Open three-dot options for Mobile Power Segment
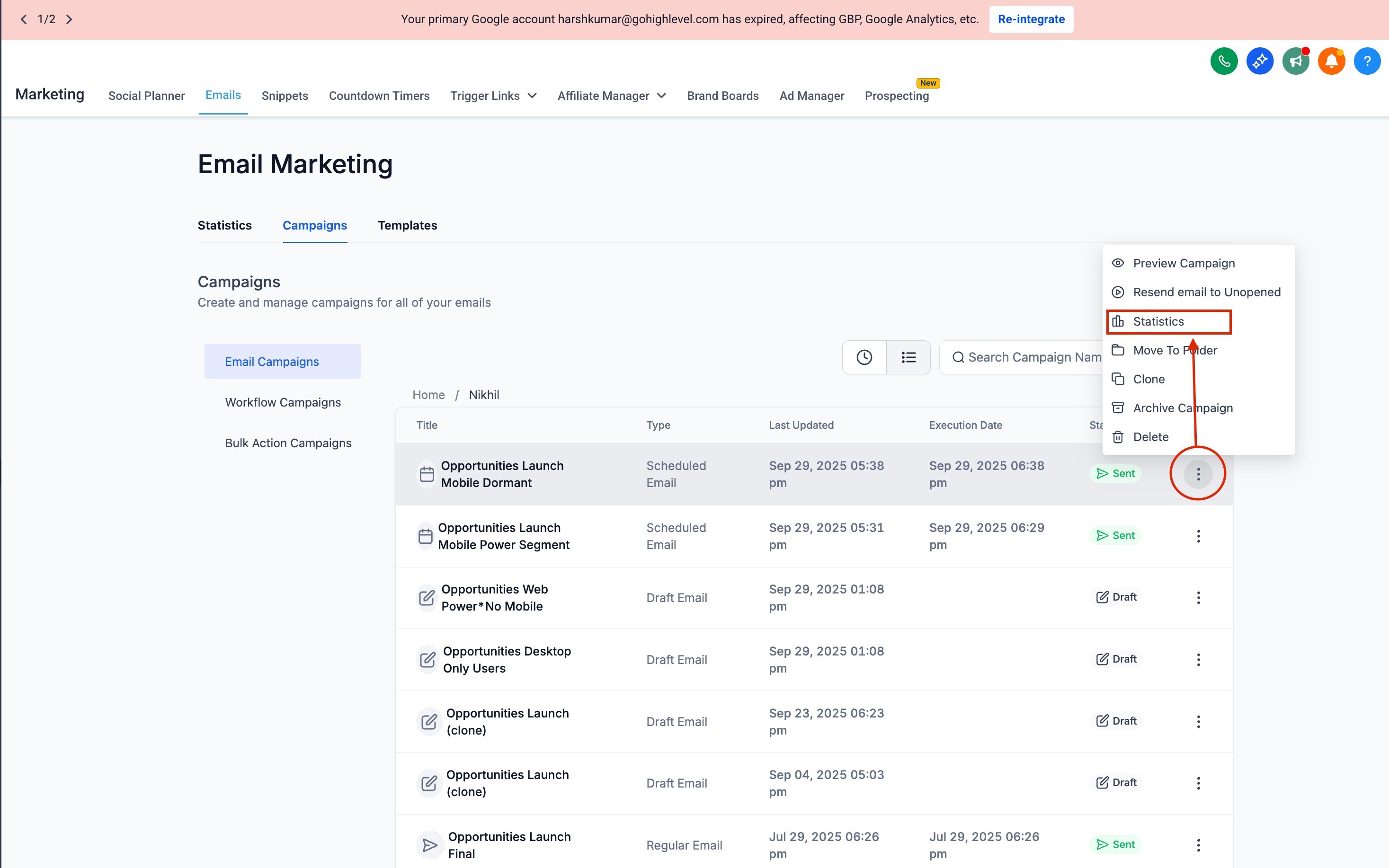The image size is (1389, 868). pos(1198,536)
